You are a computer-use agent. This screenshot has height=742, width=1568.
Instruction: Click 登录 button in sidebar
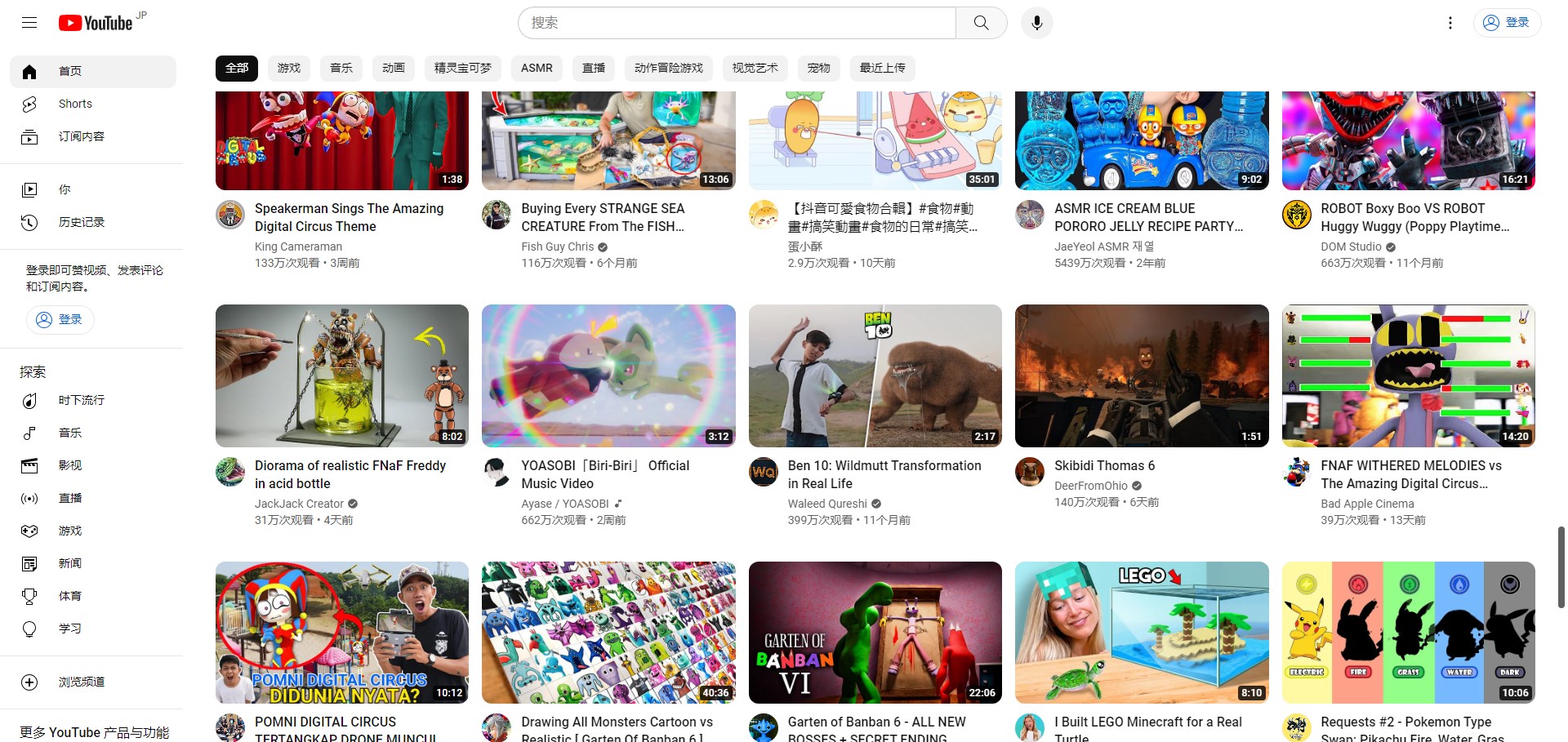60,319
